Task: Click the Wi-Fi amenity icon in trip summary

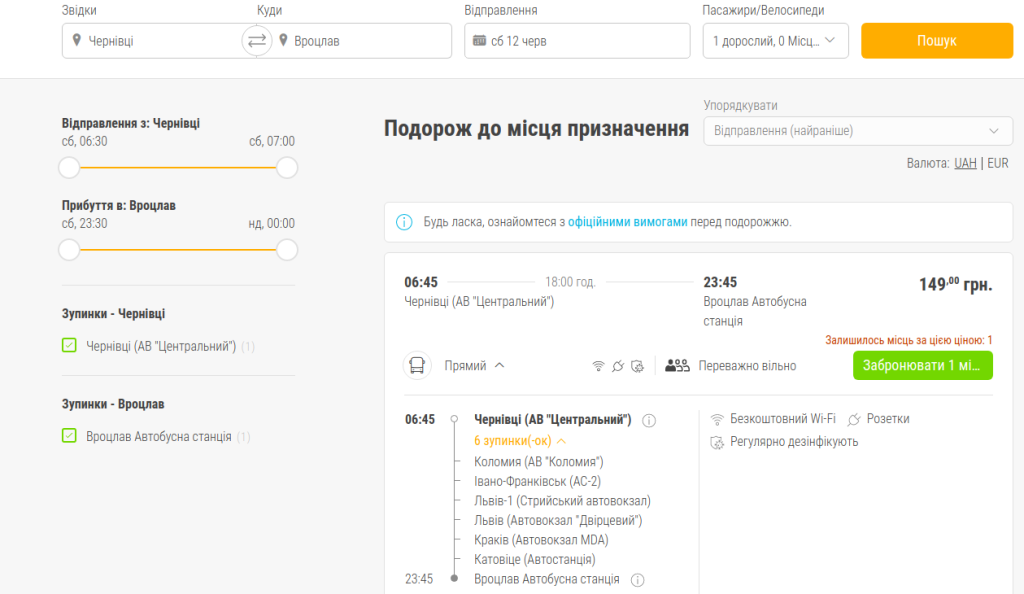Action: coord(598,366)
